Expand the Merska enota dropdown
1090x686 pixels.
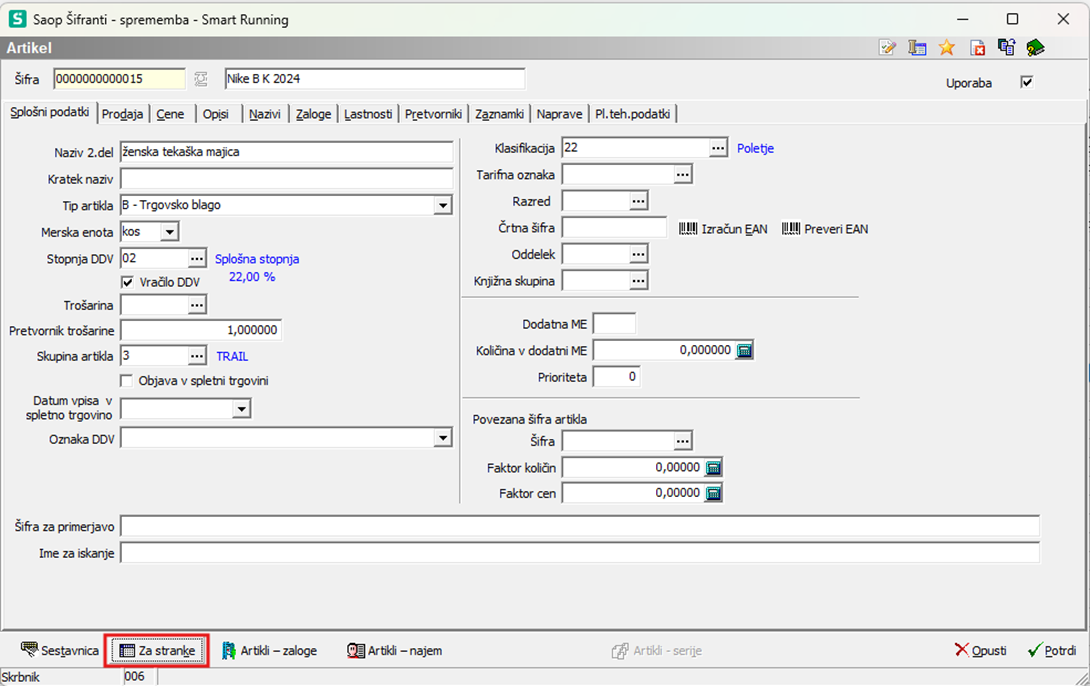coord(170,231)
